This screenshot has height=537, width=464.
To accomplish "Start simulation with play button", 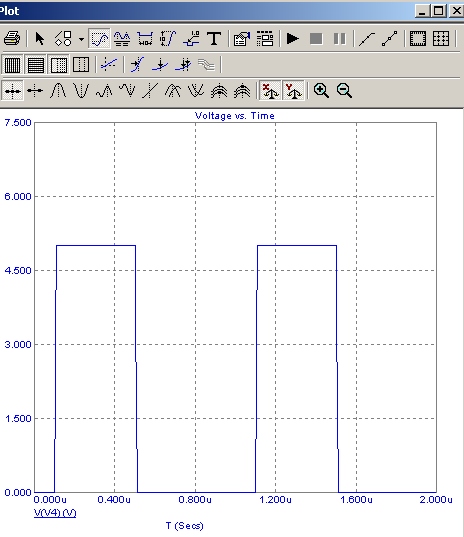I will tap(292, 38).
